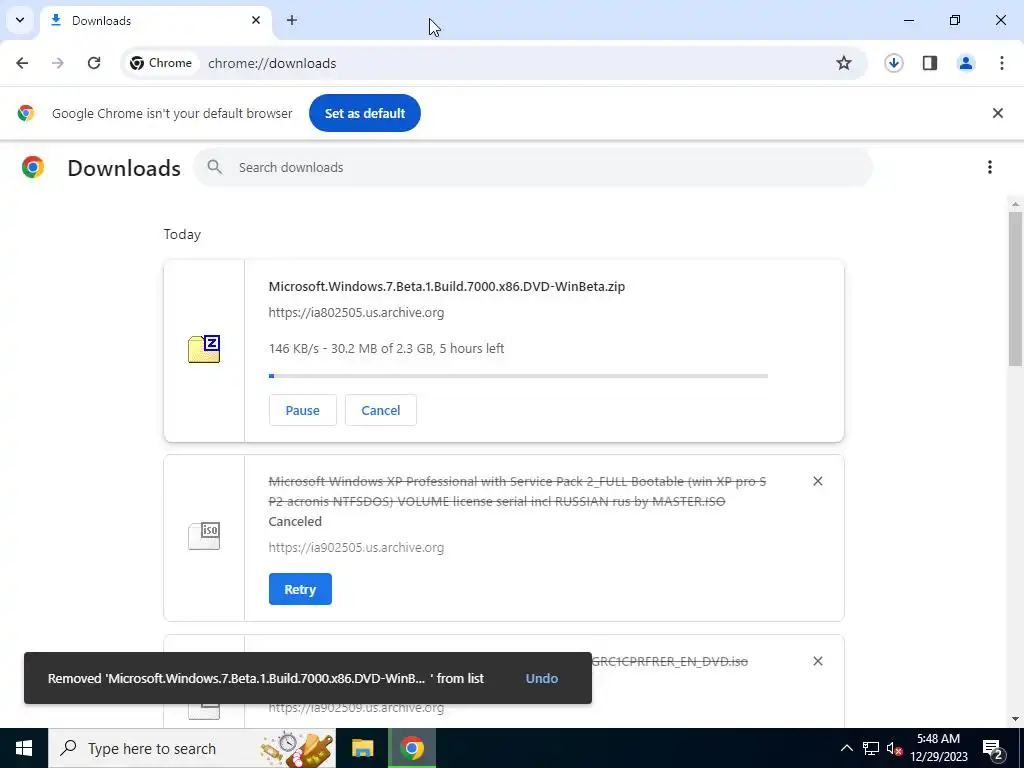This screenshot has height=768, width=1024.
Task: Pause the Windows 7 Beta download
Action: click(302, 410)
